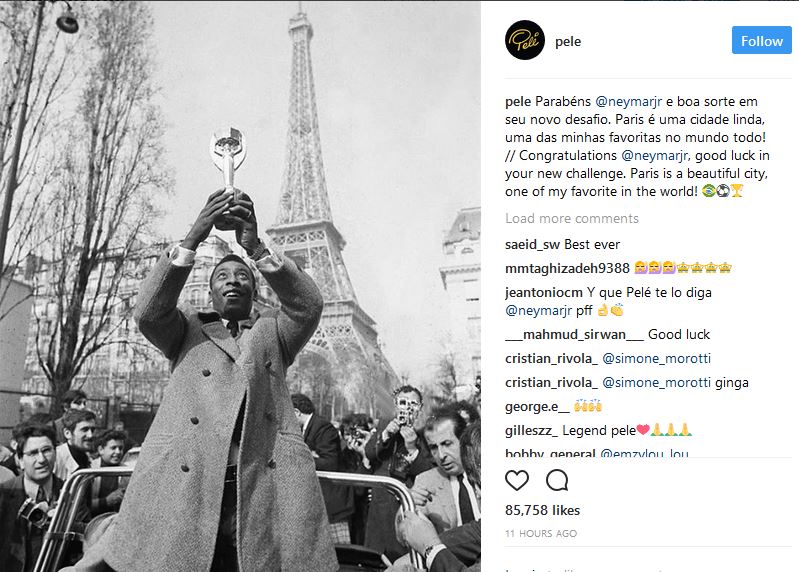
Task: Click the comment speech bubble icon
Action: [x=557, y=480]
